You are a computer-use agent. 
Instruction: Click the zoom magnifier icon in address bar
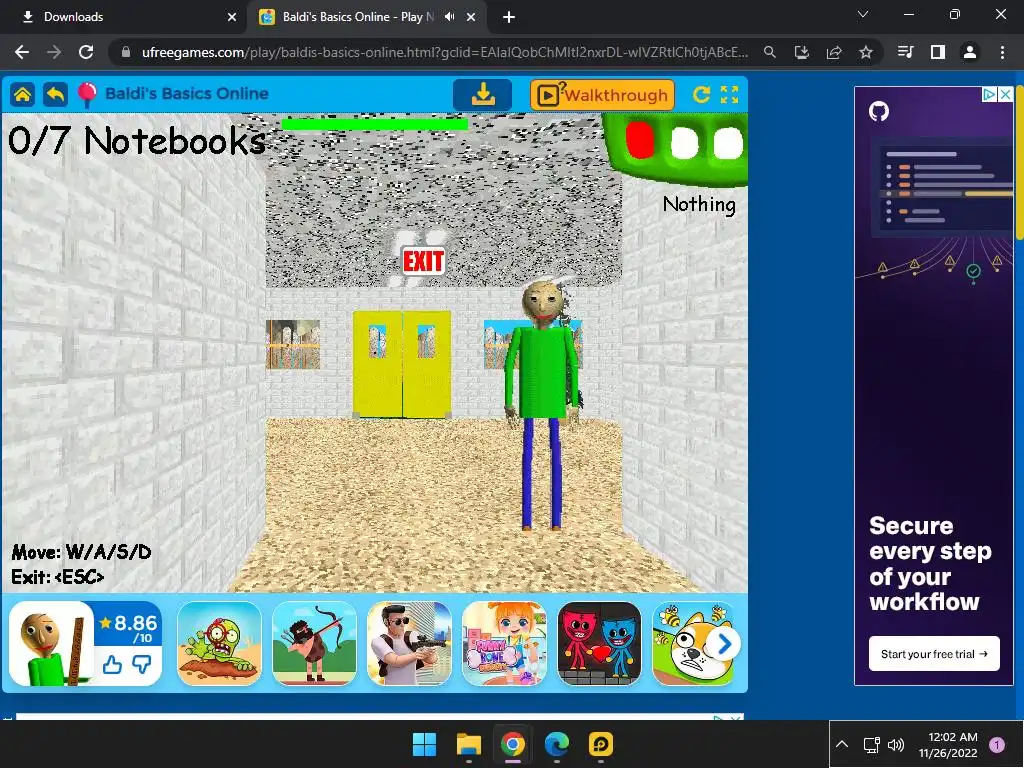click(x=770, y=52)
